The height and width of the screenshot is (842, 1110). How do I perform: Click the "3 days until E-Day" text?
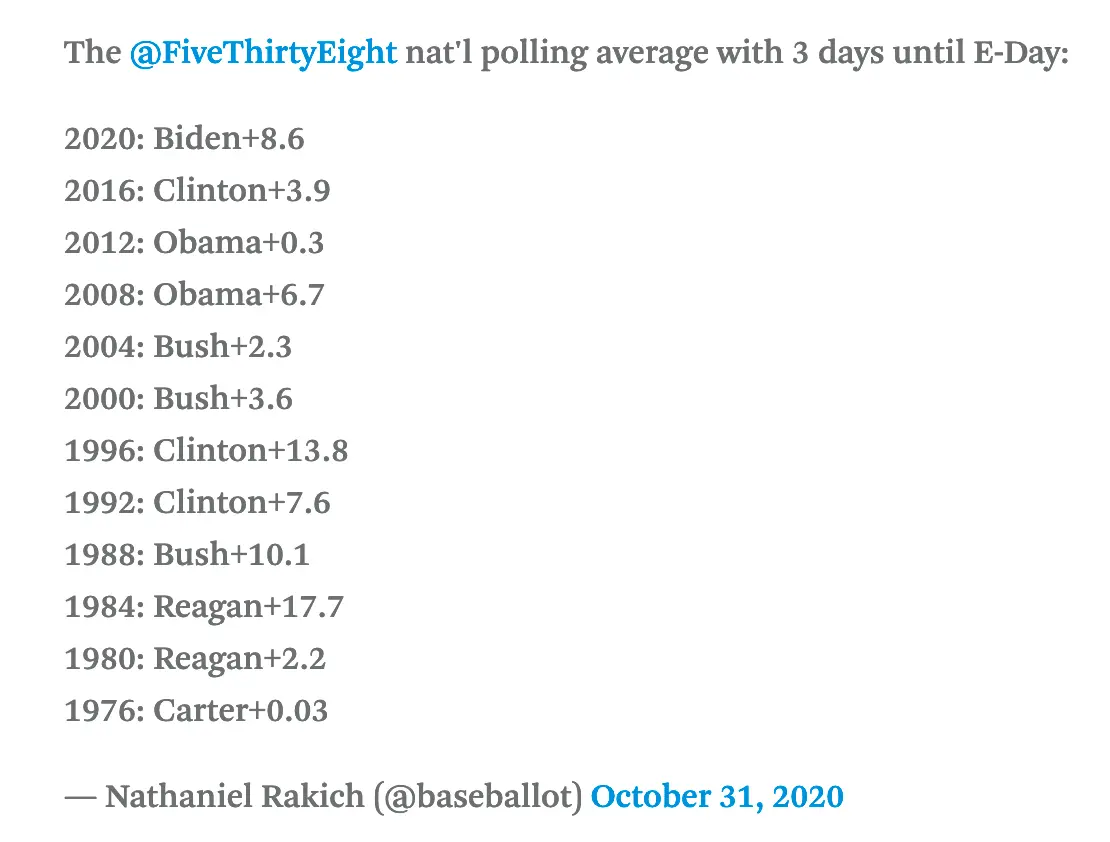coord(930,53)
